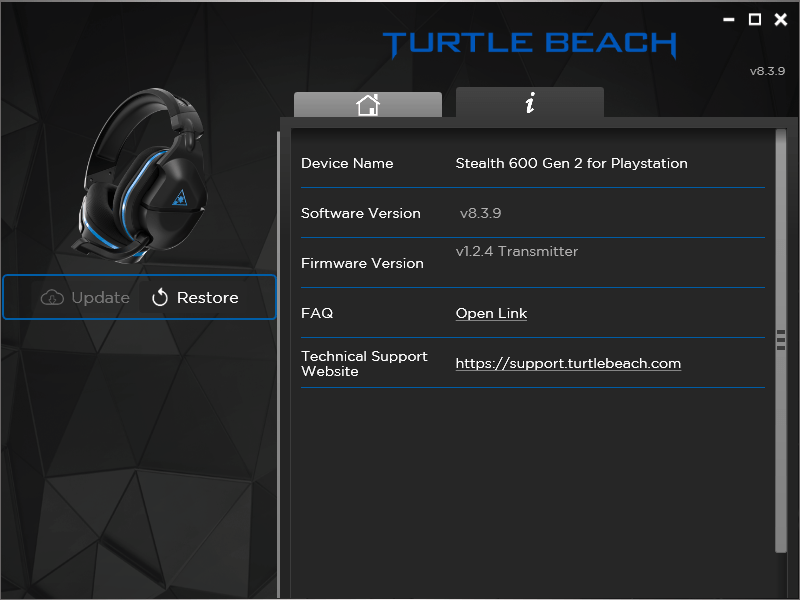Click the 'Firmware Version' label
Screen dimensions: 800x600
point(362,263)
